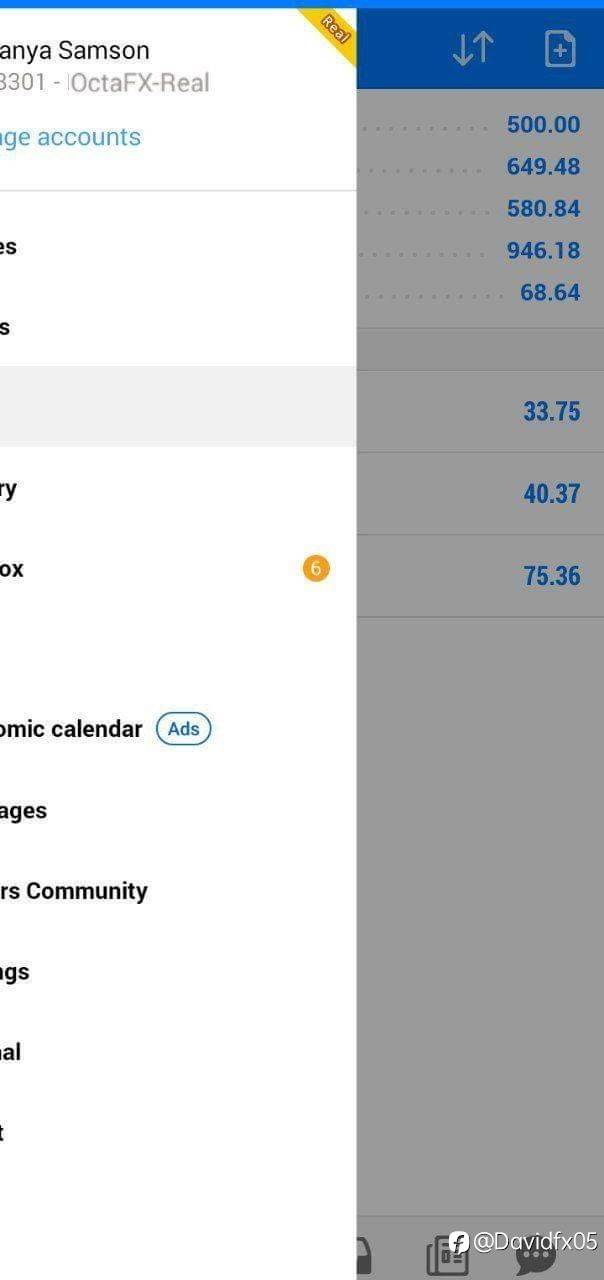Open the Mailbox entry in the drawer

coord(12,569)
